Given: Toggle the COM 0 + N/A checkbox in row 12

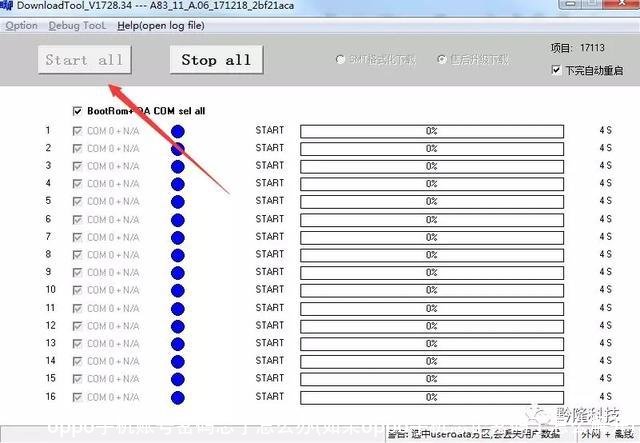Looking at the screenshot, I should click(x=78, y=326).
